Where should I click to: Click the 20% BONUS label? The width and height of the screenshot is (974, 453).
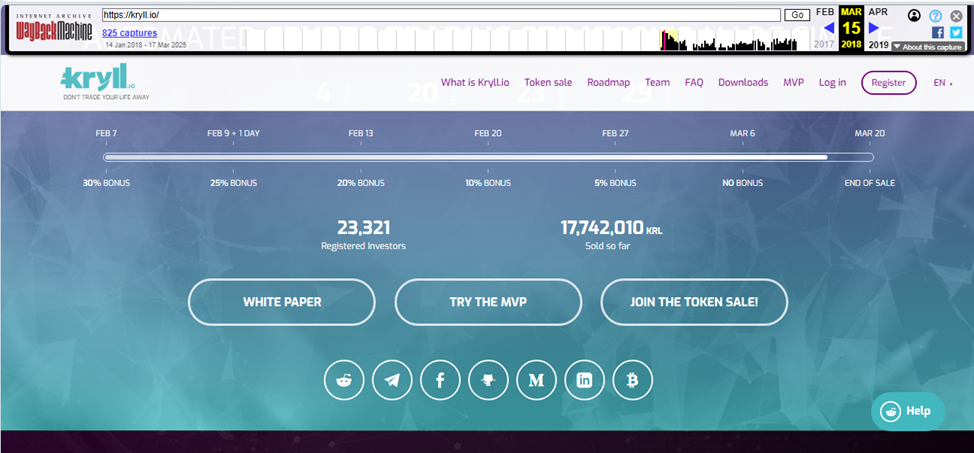coord(361,183)
